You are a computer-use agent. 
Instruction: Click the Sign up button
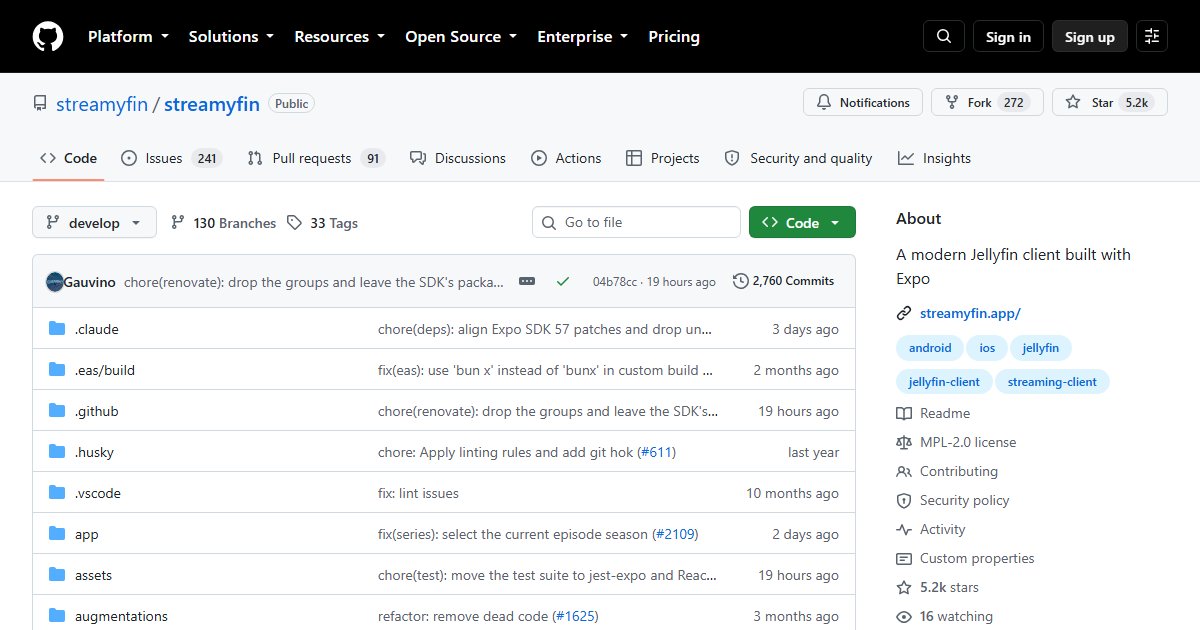tap(1090, 37)
